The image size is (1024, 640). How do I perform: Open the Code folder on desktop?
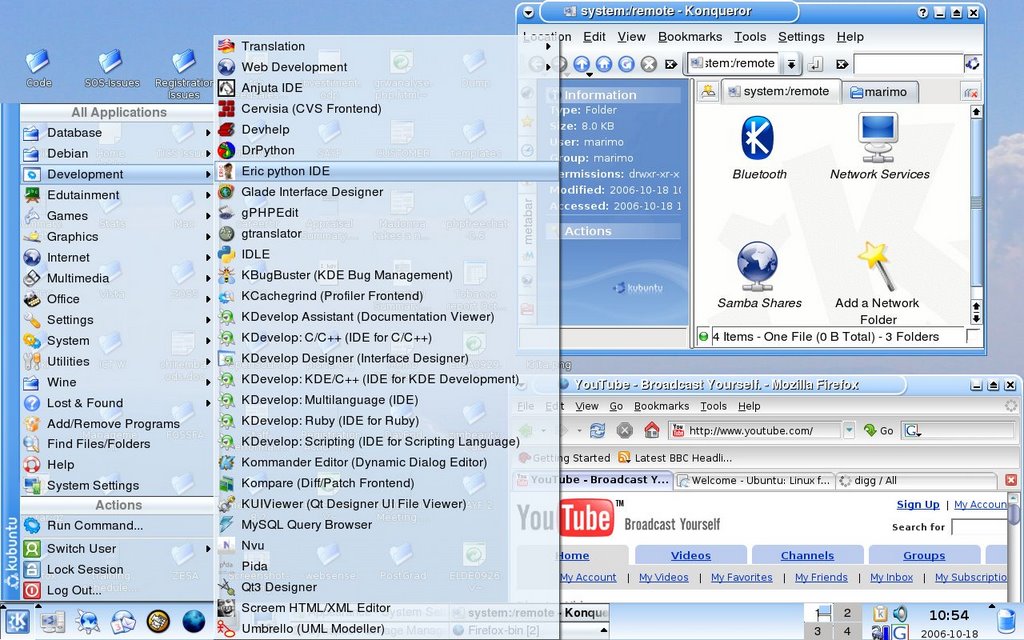[38, 69]
